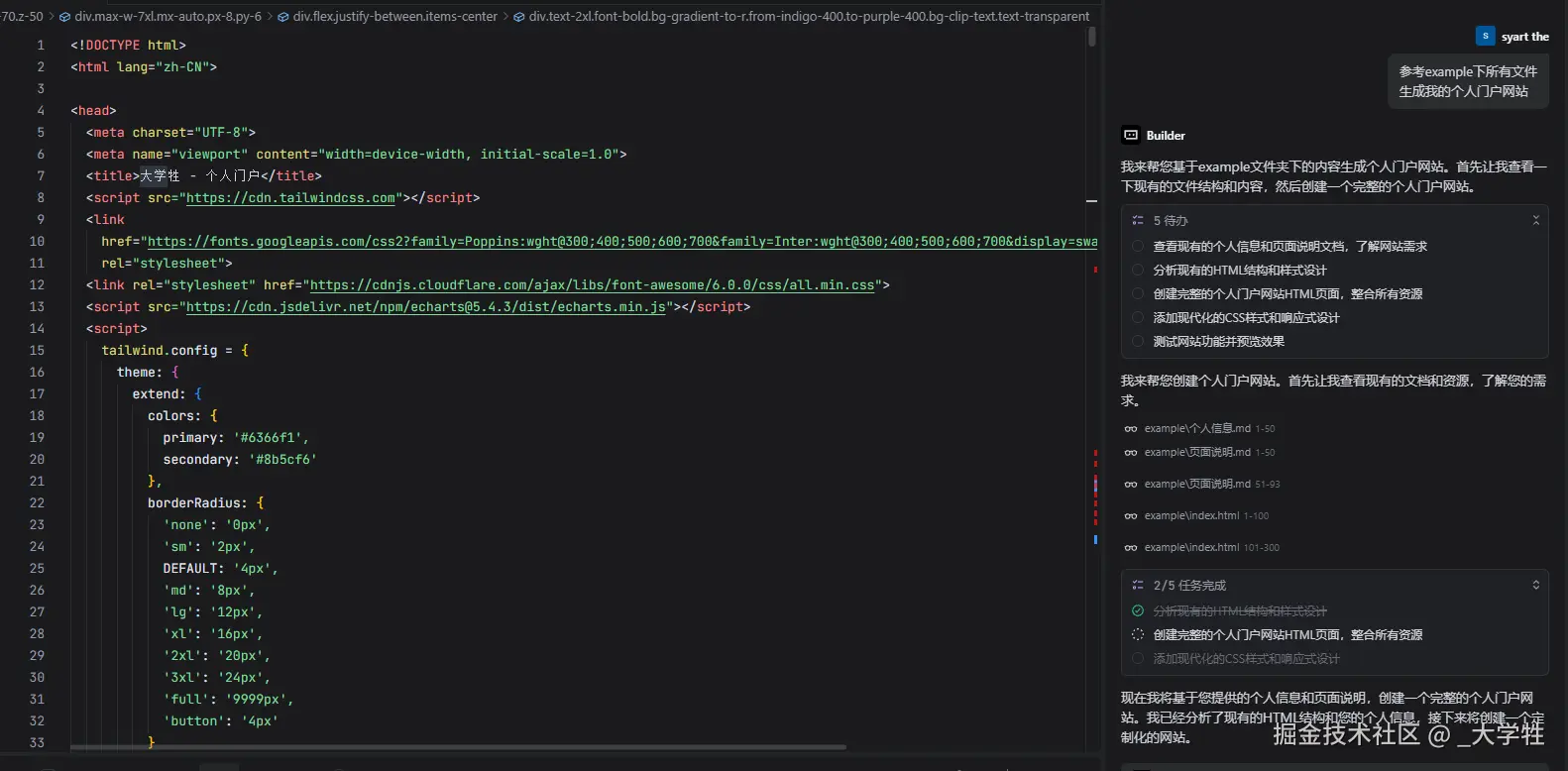
Task: Expand the '2/5 任务完成' task list
Action: [1536, 585]
